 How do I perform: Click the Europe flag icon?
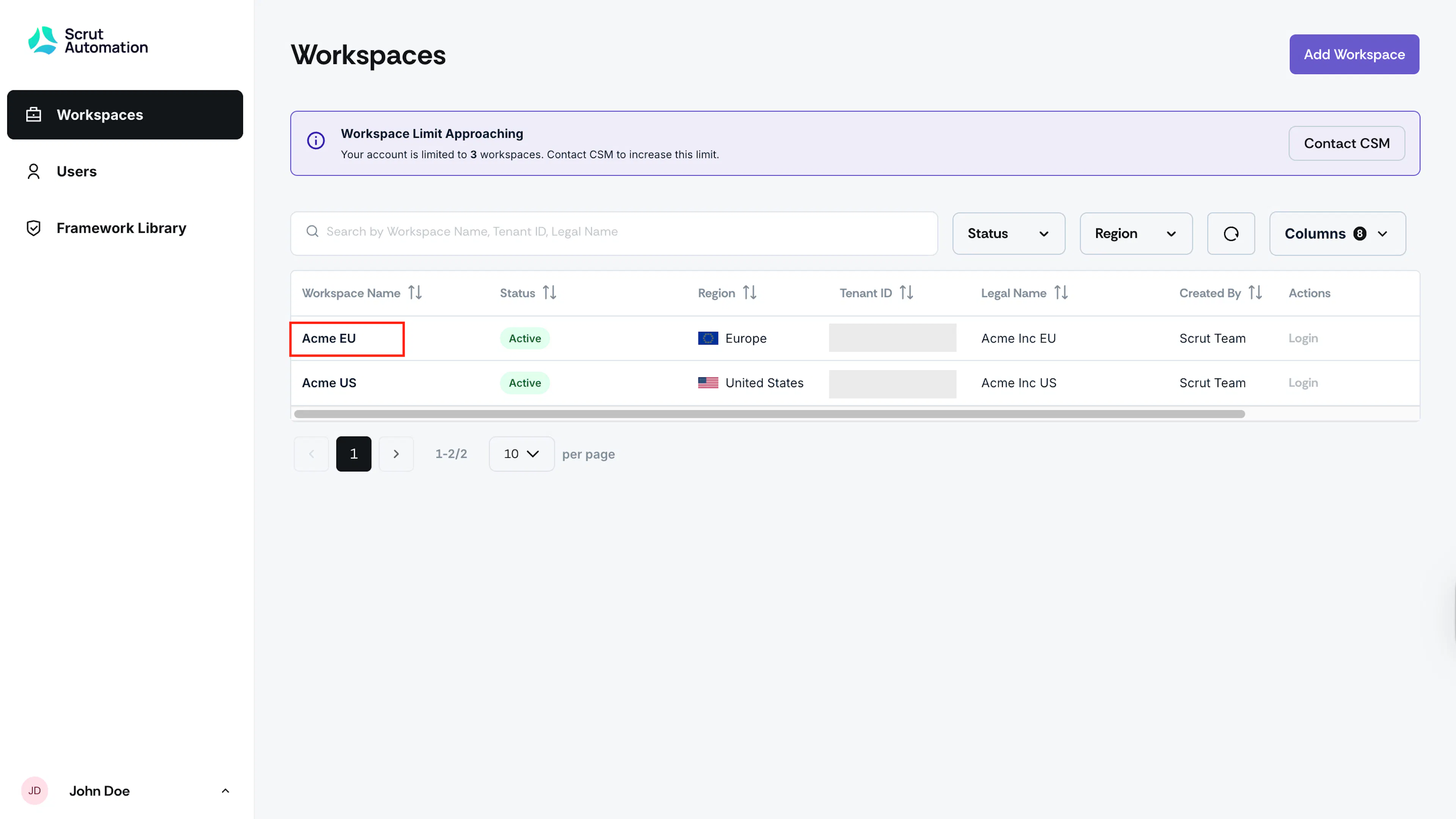708,339
